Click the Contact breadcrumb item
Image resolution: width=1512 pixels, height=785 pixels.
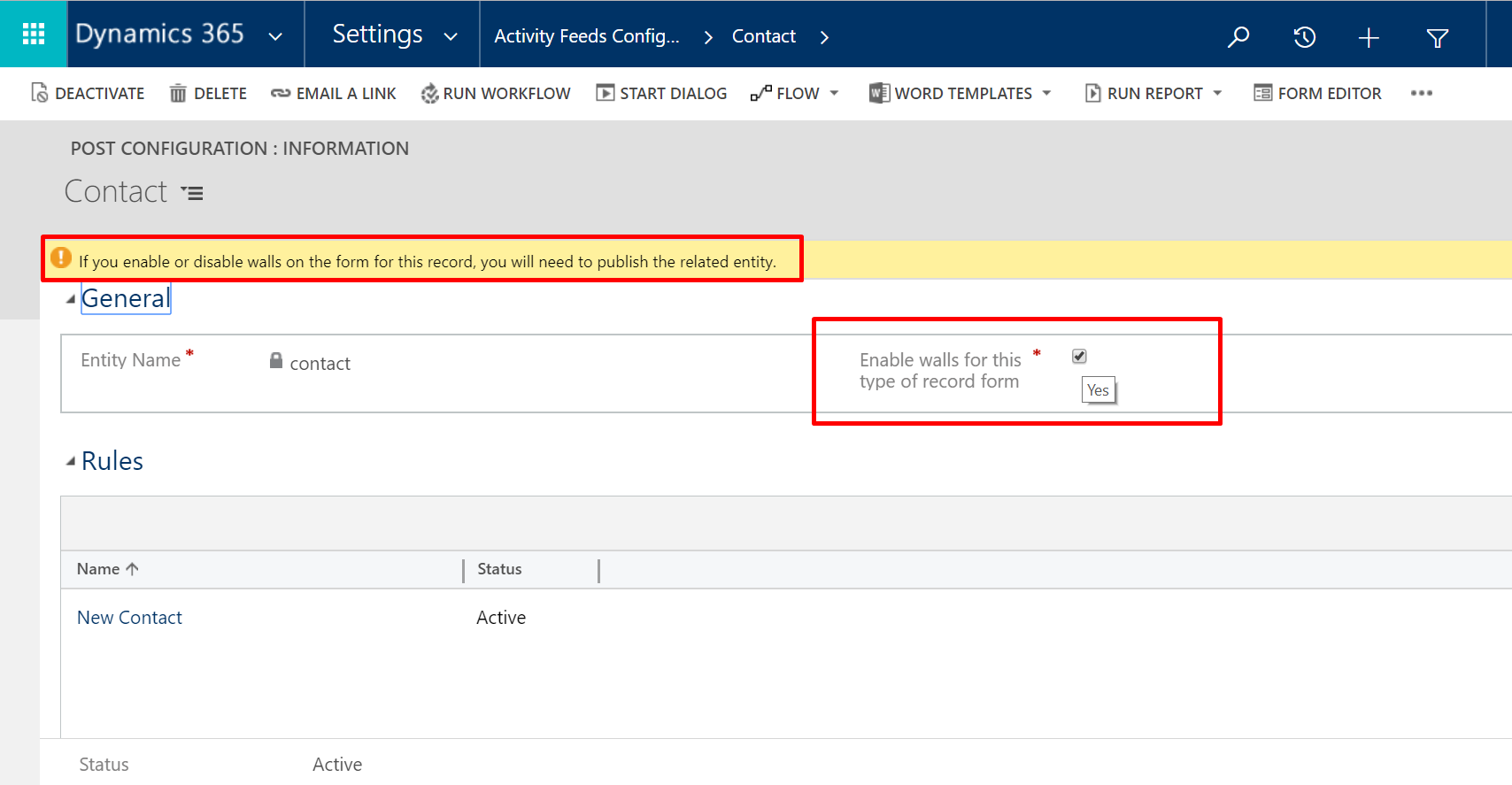pyautogui.click(x=763, y=36)
